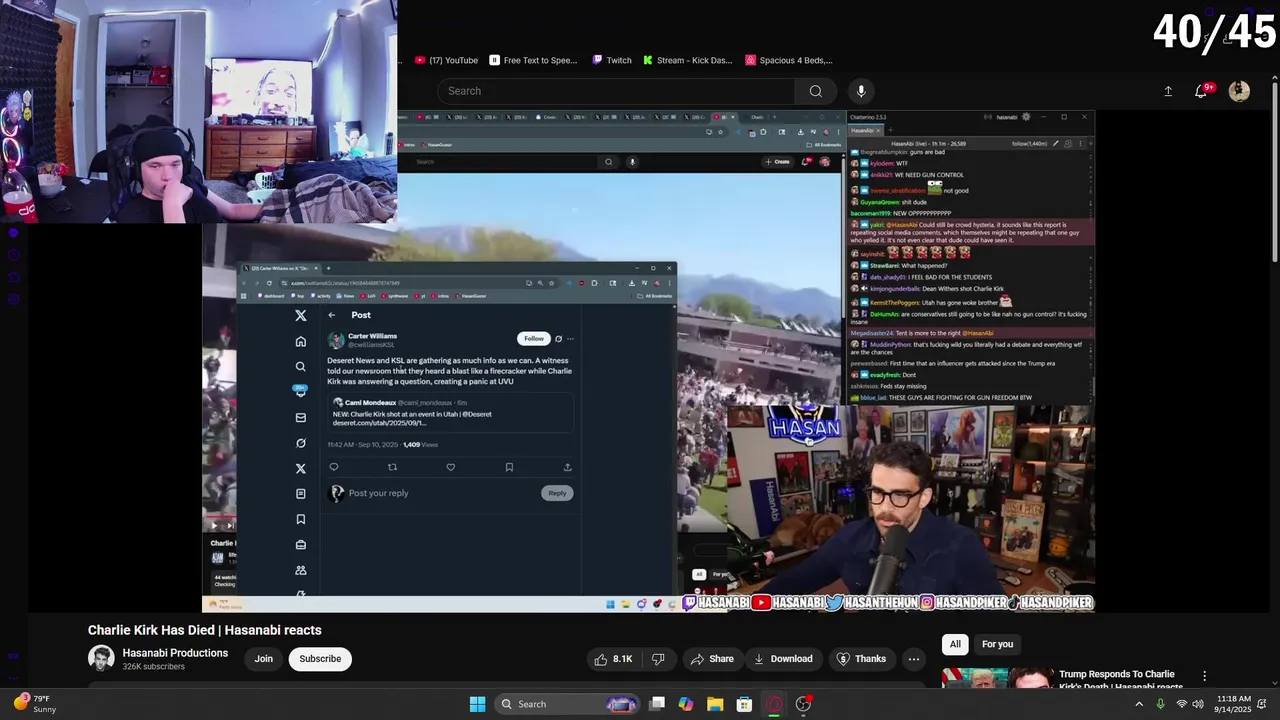Viewport: 1280px width, 720px height.
Task: Open the Stream - Kick Dashboard bookmark
Action: tap(688, 60)
